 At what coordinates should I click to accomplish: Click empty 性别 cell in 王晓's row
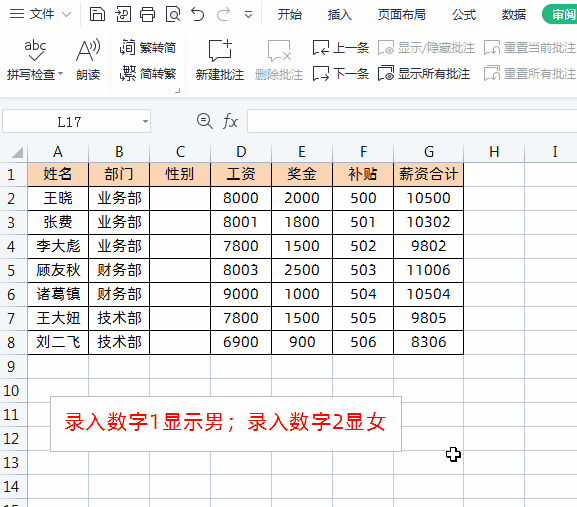[180, 198]
